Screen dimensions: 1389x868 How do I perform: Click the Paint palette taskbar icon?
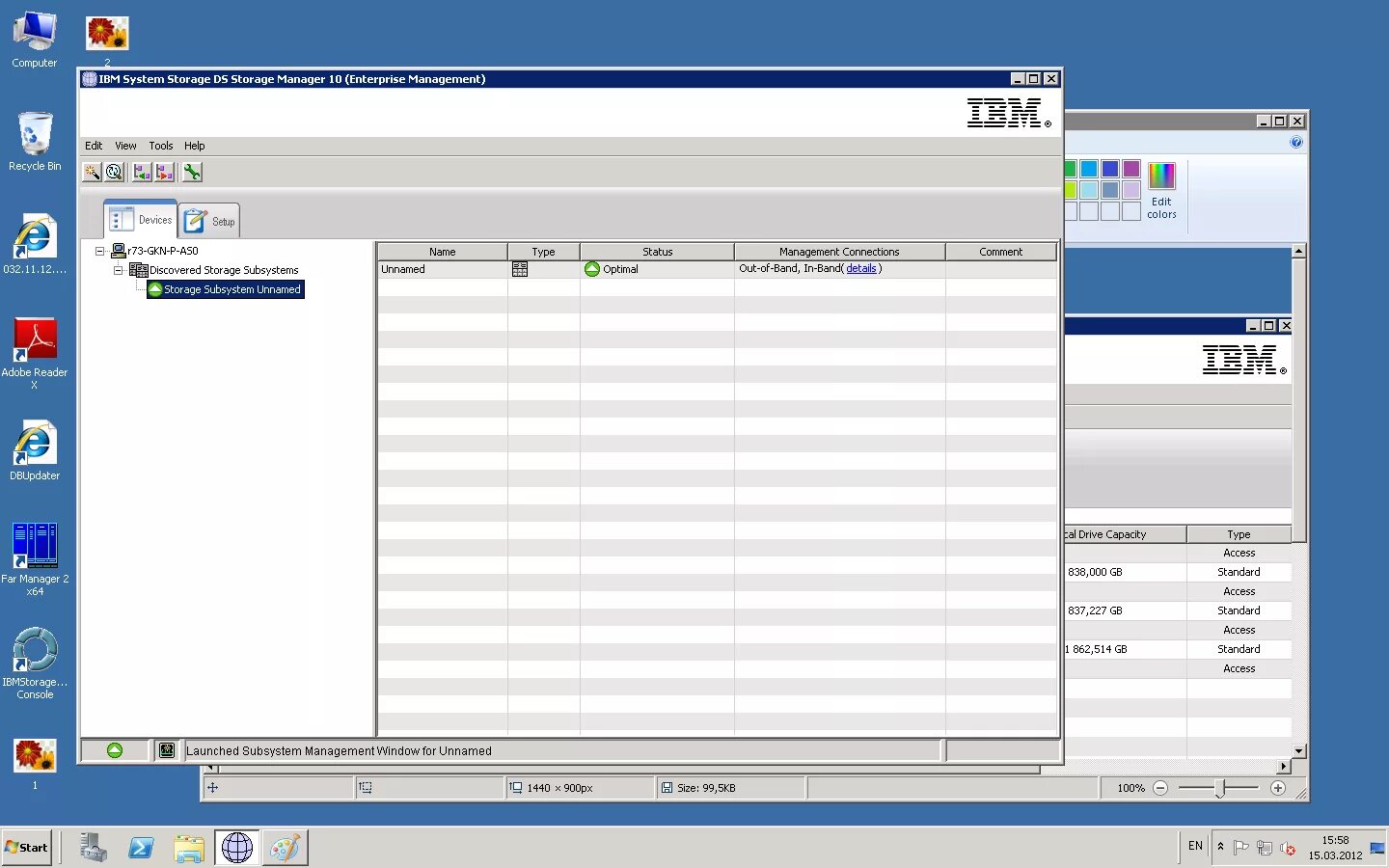(286, 848)
